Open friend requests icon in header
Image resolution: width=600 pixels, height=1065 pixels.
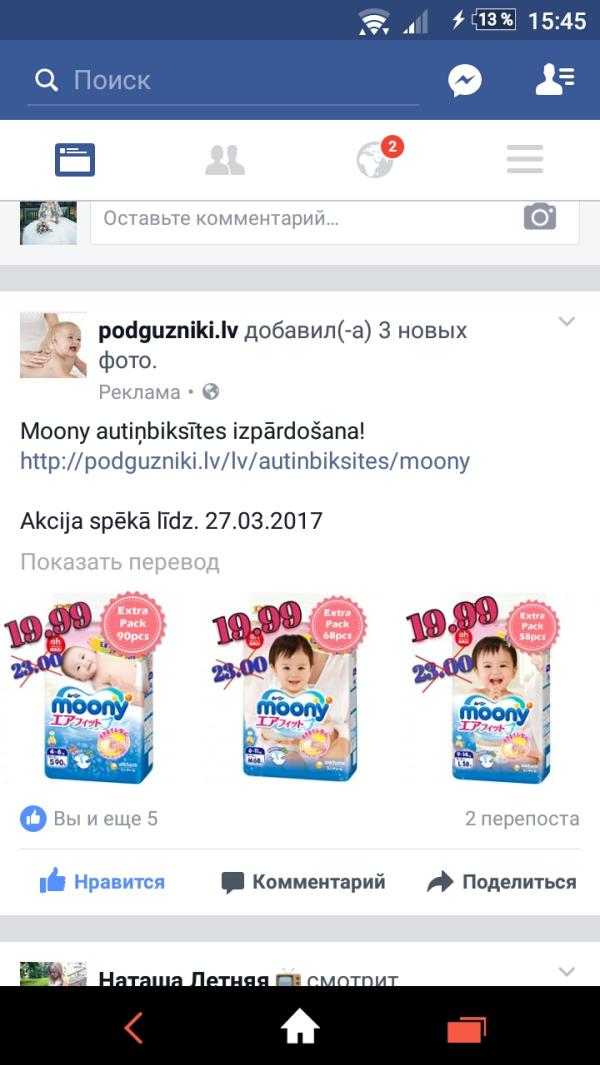pos(554,80)
